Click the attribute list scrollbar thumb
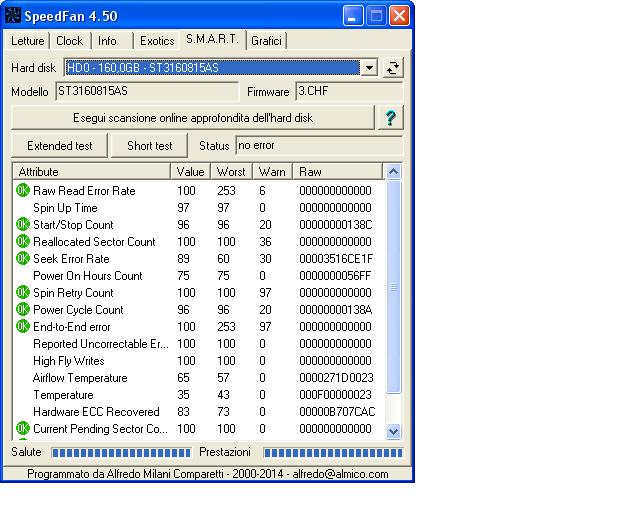This screenshot has height=512, width=640. (x=393, y=287)
